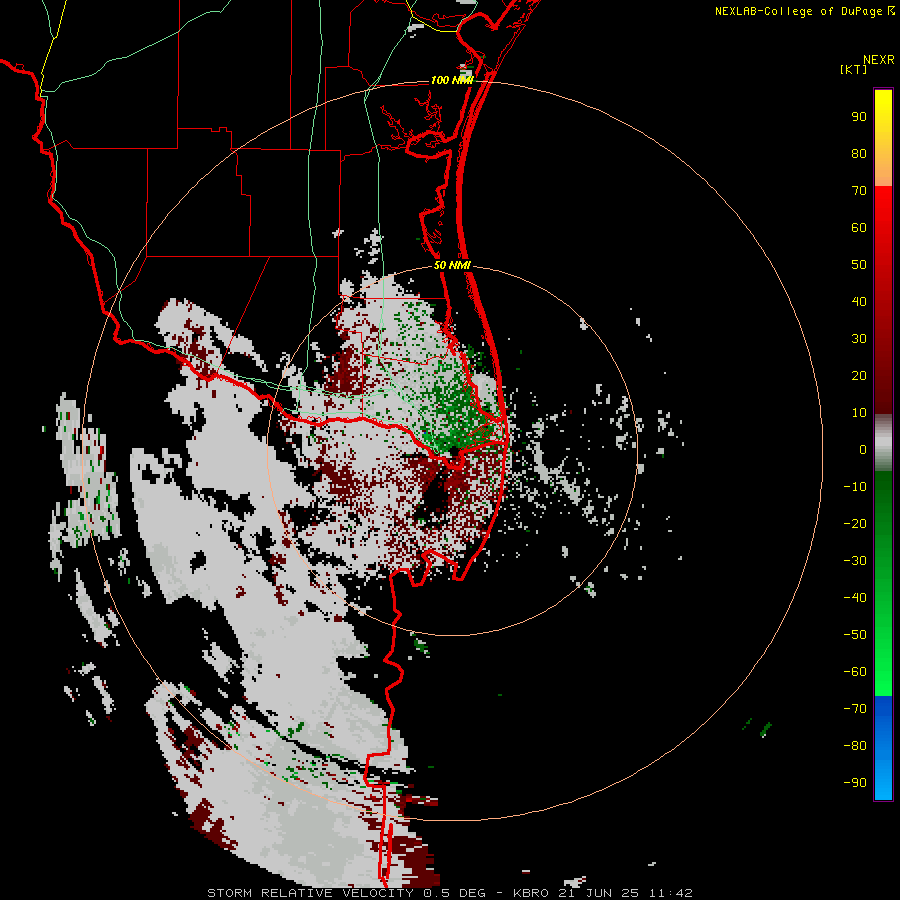Viewport: 900px width, 900px height.
Task: Click the -20 value on velocity scale
Action: point(855,524)
